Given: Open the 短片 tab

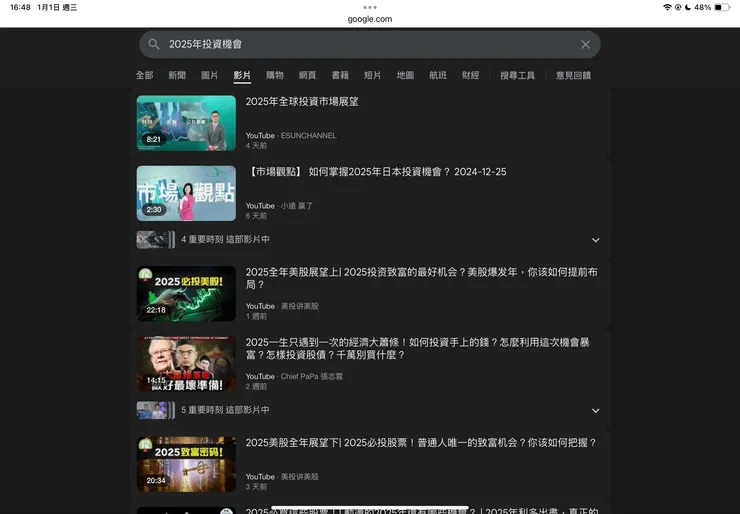Looking at the screenshot, I should click(x=372, y=76).
